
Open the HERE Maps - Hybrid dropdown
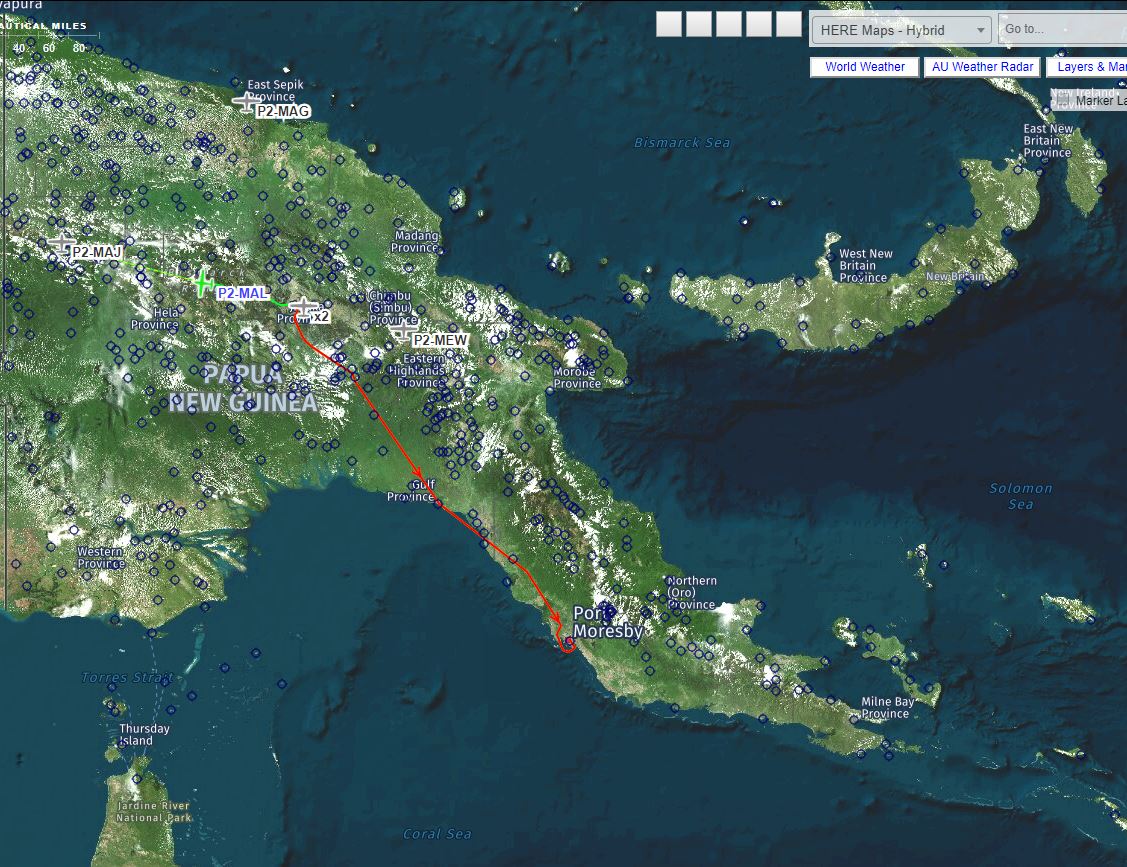click(901, 30)
